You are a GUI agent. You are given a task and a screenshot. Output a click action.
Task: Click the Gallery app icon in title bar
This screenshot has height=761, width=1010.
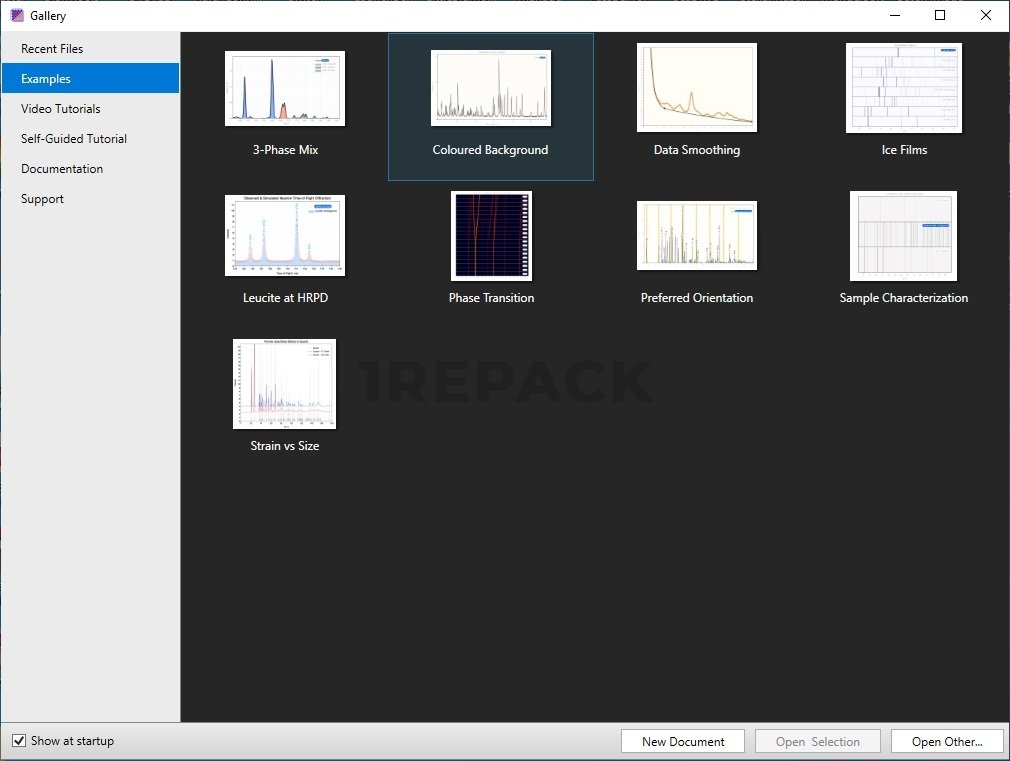[x=17, y=16]
